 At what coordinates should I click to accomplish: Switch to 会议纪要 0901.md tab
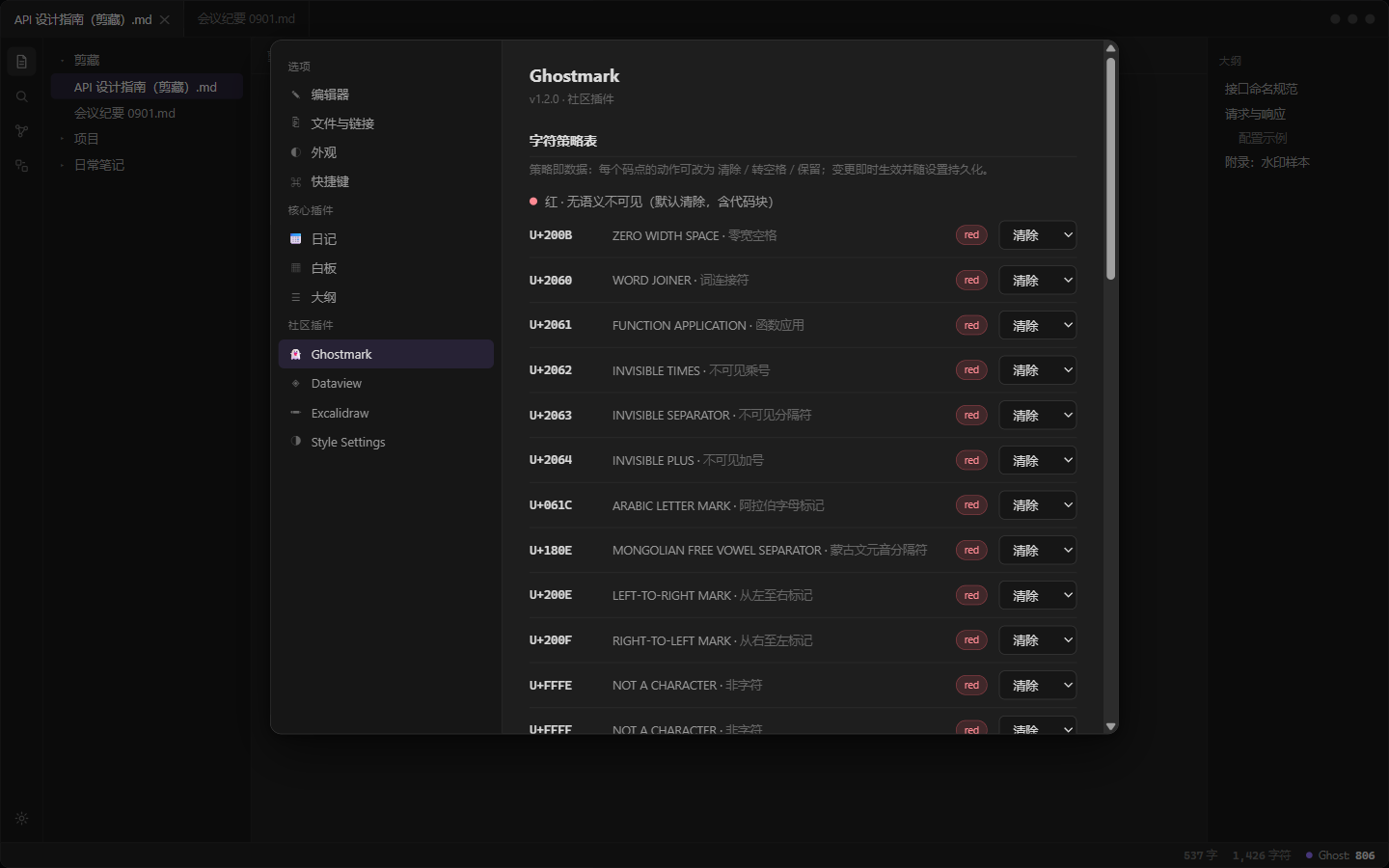pyautogui.click(x=246, y=19)
